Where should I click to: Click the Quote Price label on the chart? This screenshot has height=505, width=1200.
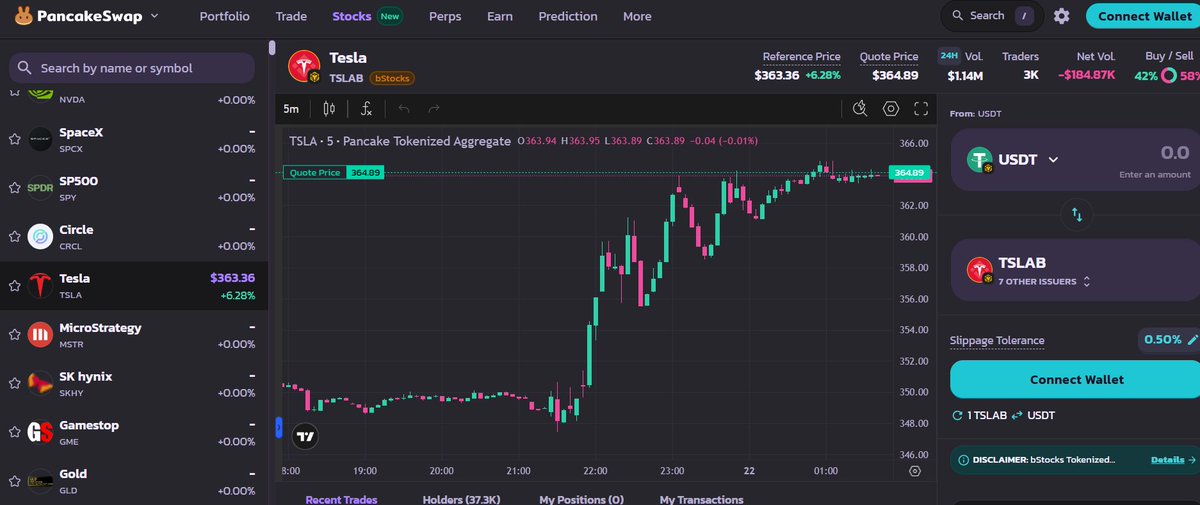(315, 173)
